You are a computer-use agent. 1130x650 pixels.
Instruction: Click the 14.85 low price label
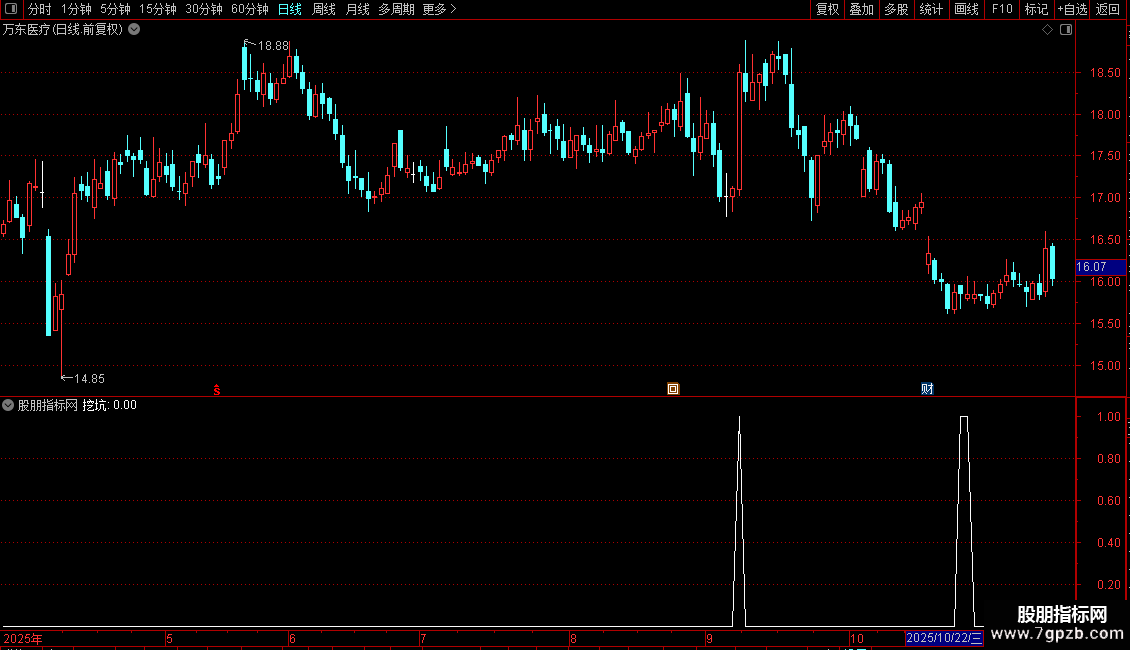pyautogui.click(x=89, y=378)
